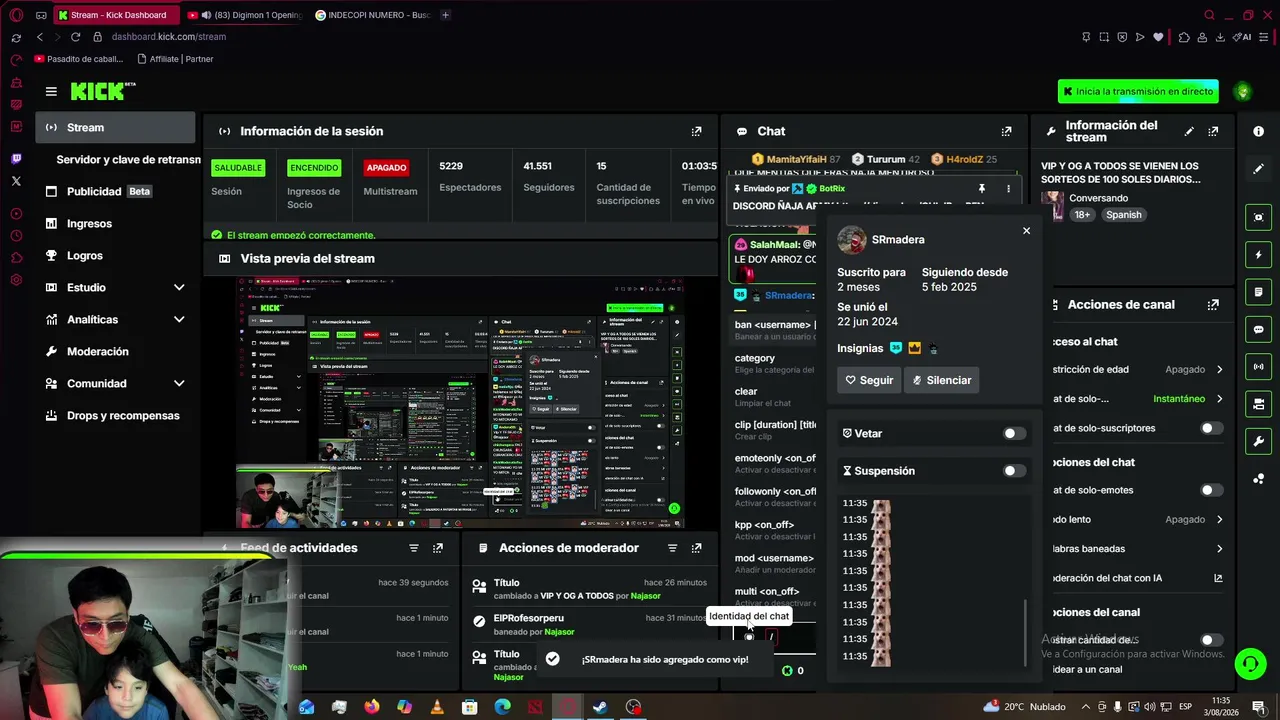Viewport: 1280px width, 720px height.
Task: Click the Silenciar button for SRmadera
Action: [941, 380]
